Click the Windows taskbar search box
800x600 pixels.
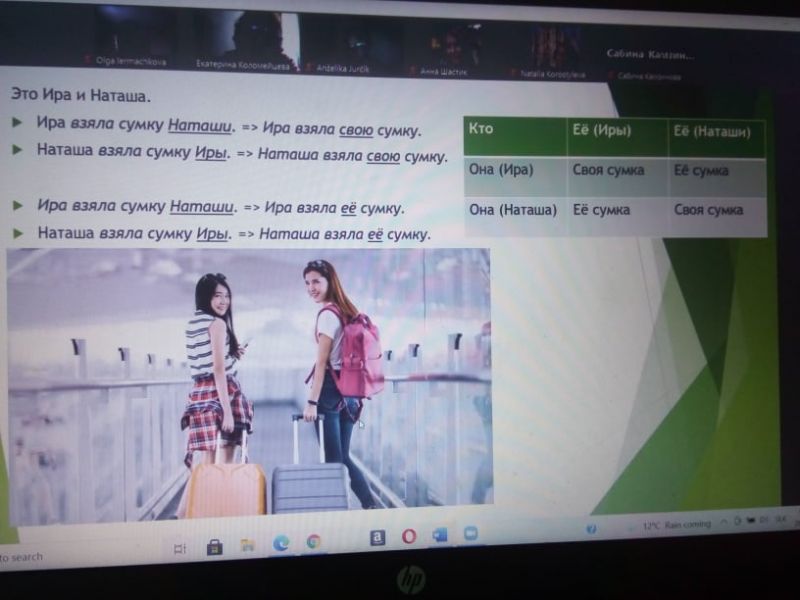pos(40,556)
